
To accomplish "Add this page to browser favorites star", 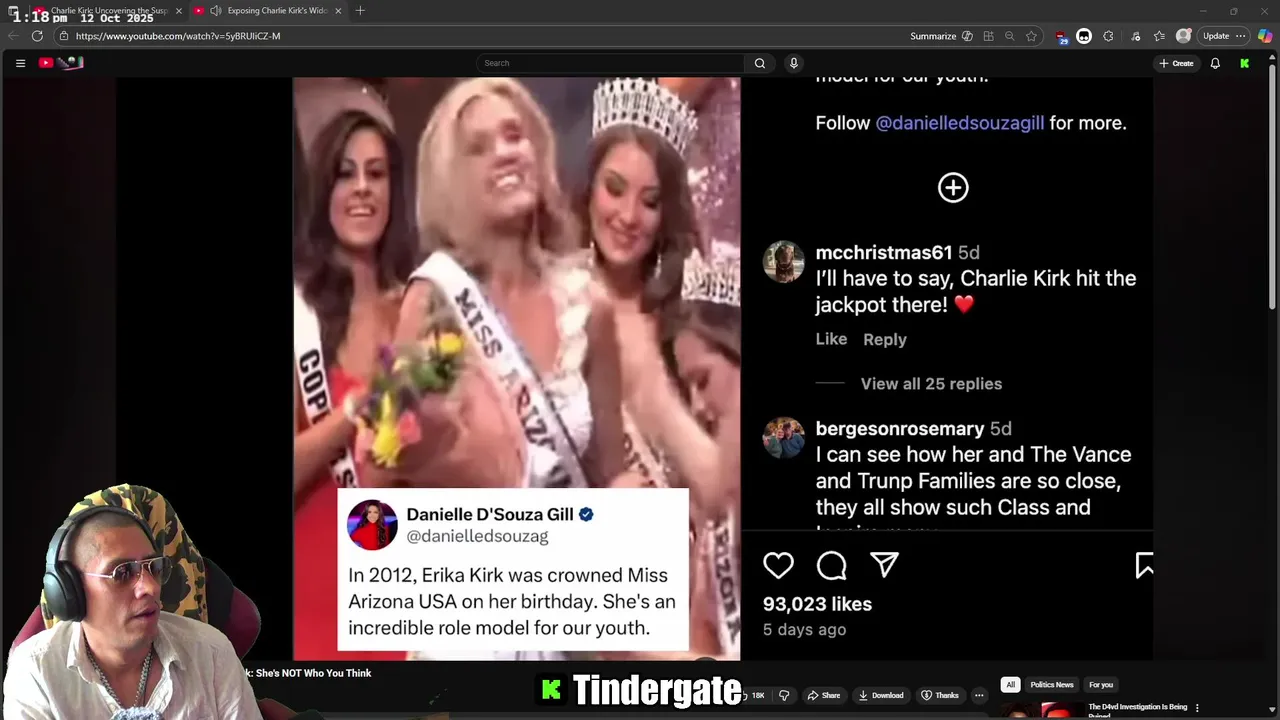I will tap(1031, 36).
